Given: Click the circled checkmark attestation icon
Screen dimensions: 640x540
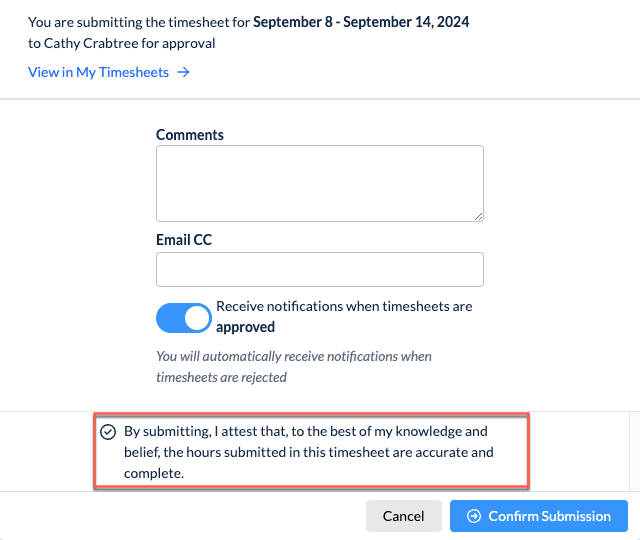Looking at the screenshot, I should [x=108, y=432].
